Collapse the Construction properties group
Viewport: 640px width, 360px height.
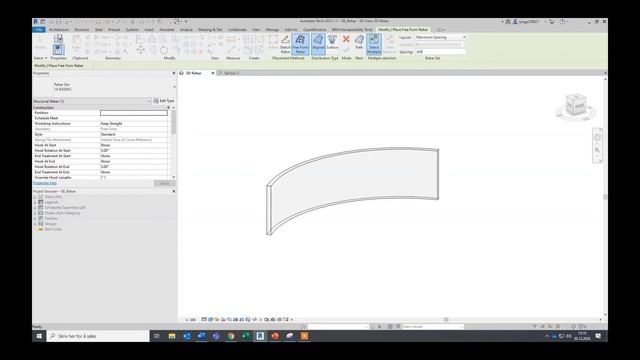pyautogui.click(x=168, y=107)
